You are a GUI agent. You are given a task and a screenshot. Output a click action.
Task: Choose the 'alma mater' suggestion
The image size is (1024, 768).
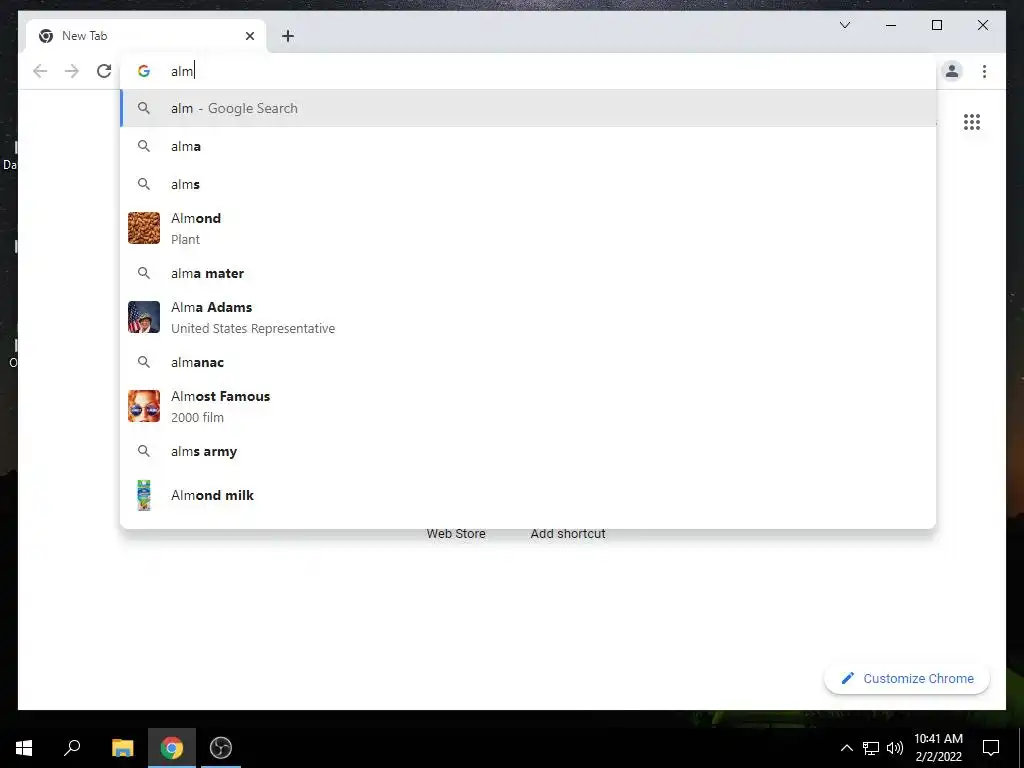(528, 273)
